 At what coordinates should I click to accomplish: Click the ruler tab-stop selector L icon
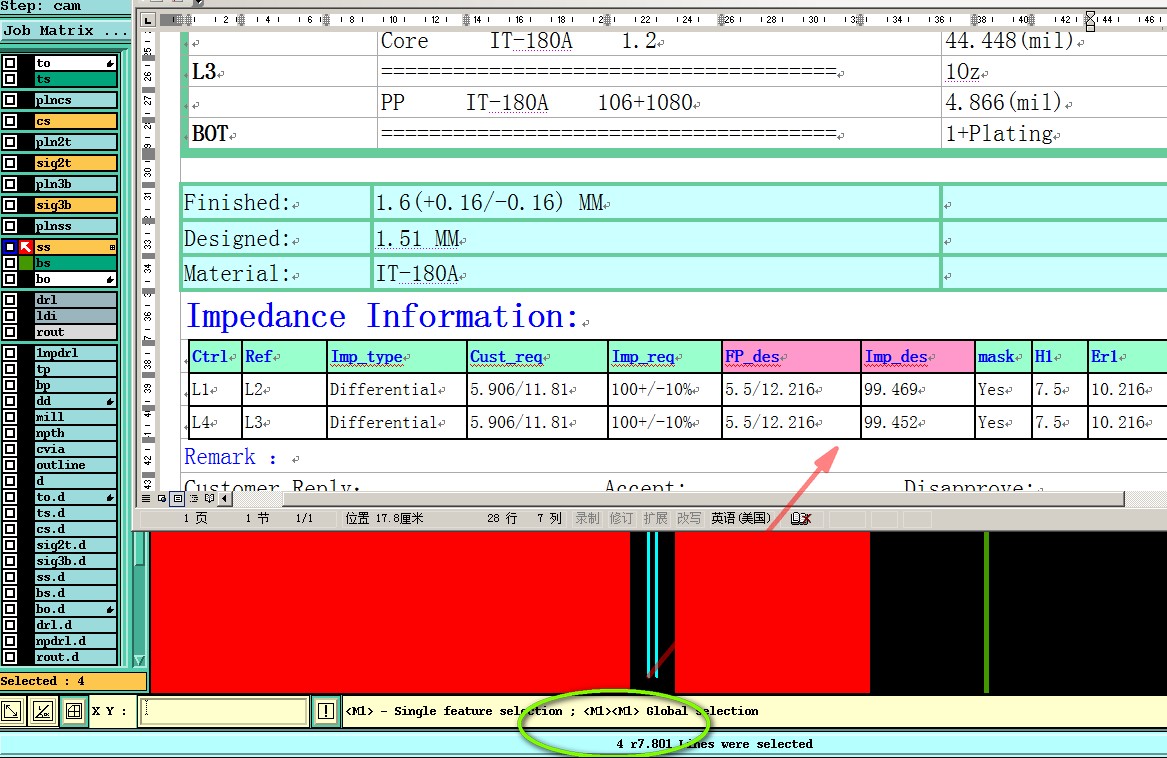click(147, 20)
